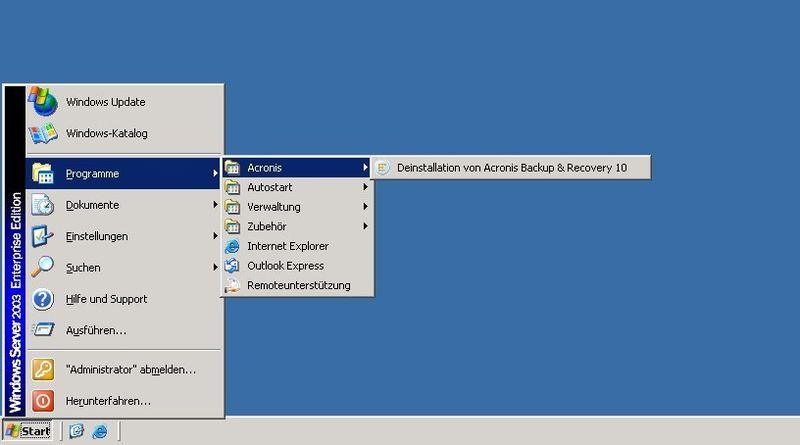Click the Dokumente icon
Screen dimensions: 800x445
(x=43, y=205)
